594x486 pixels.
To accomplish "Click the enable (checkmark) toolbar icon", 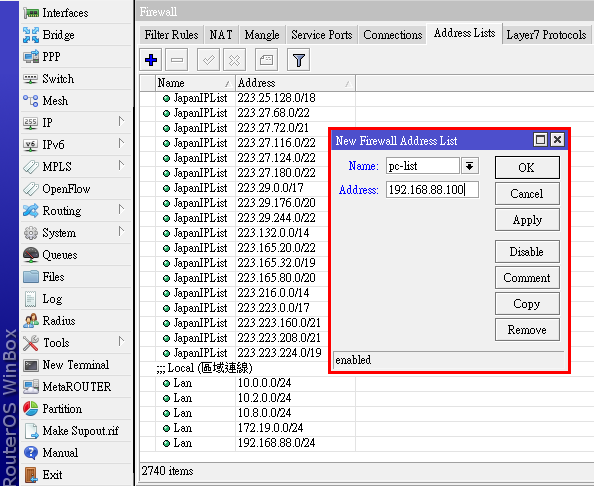I will (x=208, y=60).
